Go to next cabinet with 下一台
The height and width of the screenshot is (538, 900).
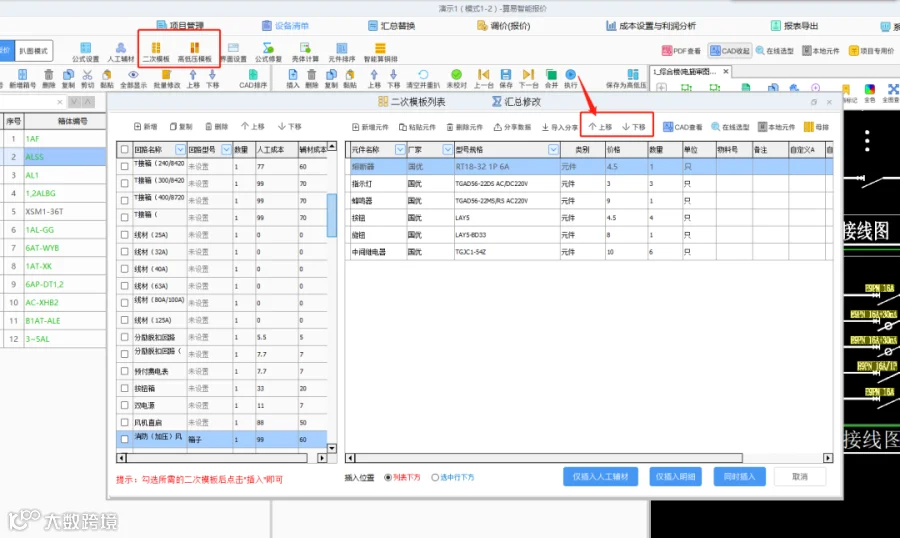click(x=528, y=79)
